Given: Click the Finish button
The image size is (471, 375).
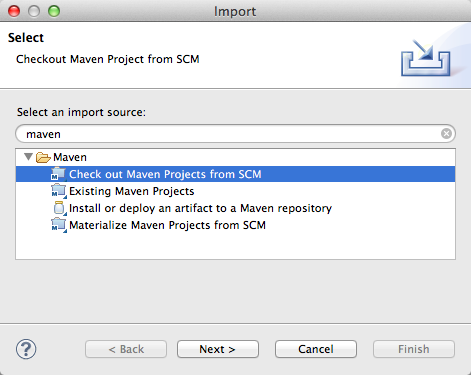Looking at the screenshot, I should pyautogui.click(x=414, y=349).
